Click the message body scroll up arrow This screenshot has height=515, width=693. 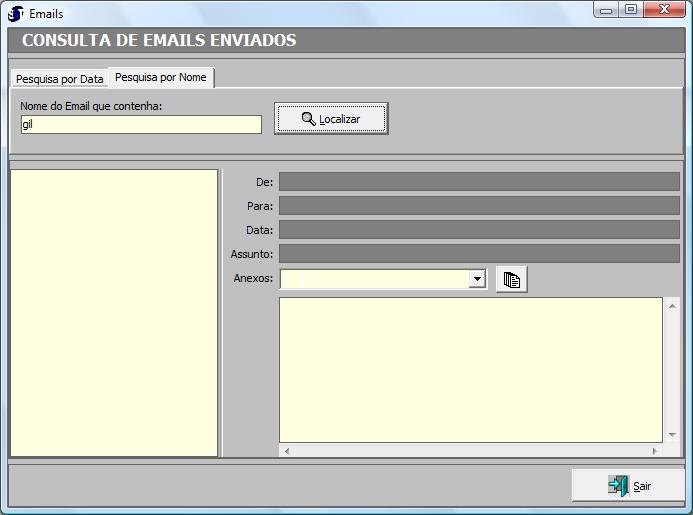[x=672, y=305]
